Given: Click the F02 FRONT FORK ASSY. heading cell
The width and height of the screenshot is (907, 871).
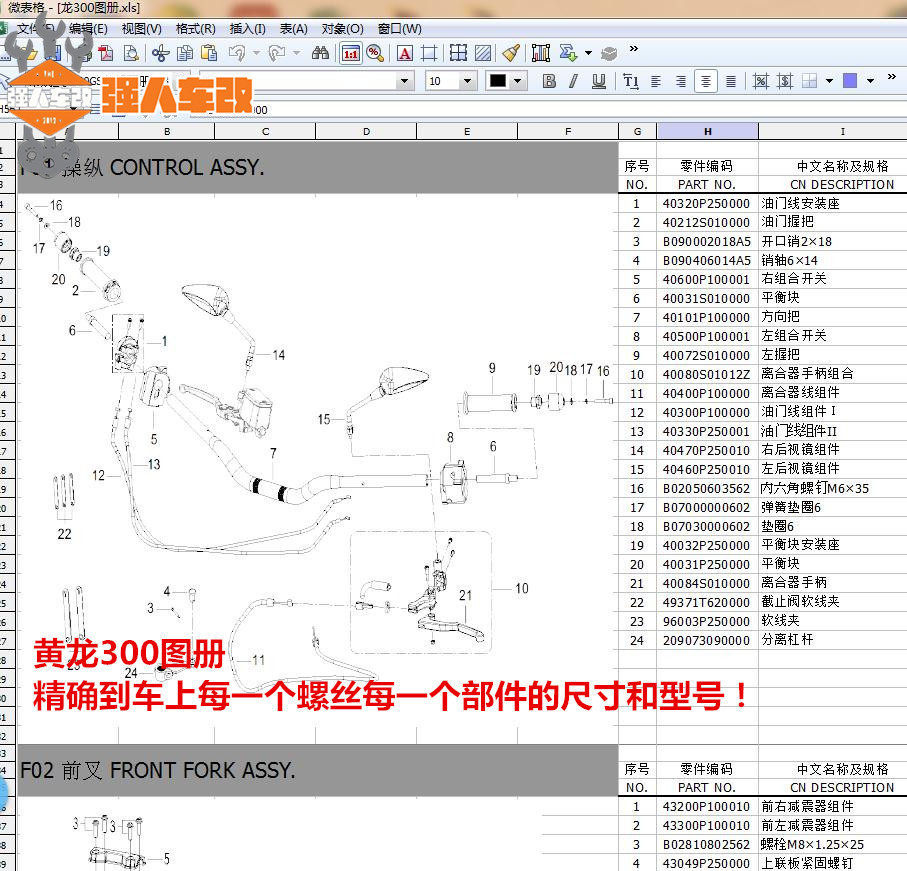Looking at the screenshot, I should [318, 770].
